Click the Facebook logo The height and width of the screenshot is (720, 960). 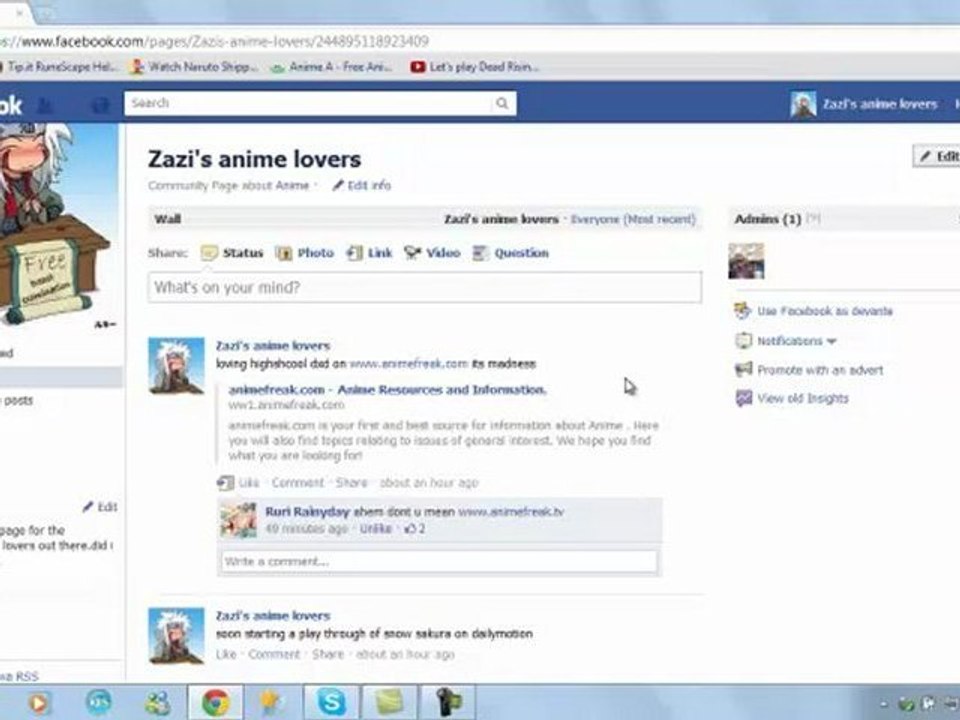11,105
